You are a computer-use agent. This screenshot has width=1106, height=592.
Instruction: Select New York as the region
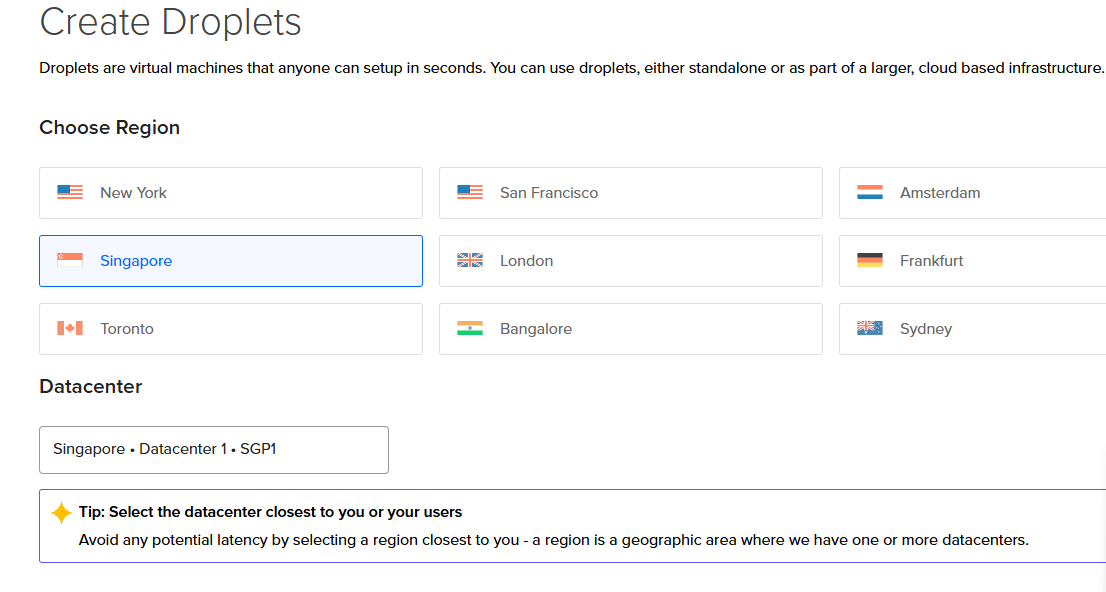(x=231, y=193)
